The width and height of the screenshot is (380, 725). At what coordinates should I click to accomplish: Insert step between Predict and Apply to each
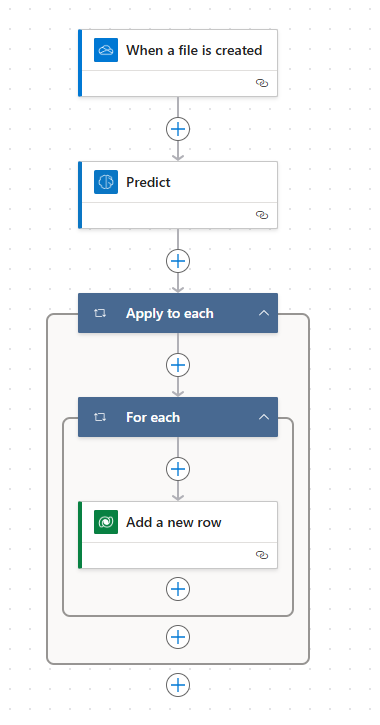pyautogui.click(x=178, y=261)
